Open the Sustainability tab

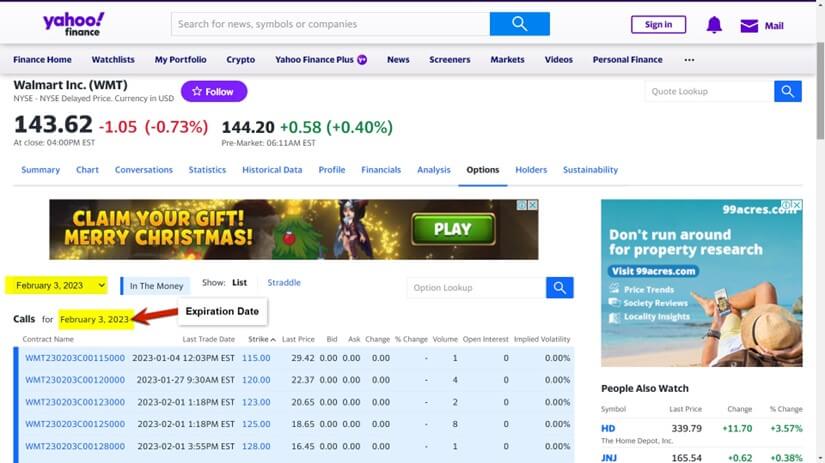(x=590, y=169)
